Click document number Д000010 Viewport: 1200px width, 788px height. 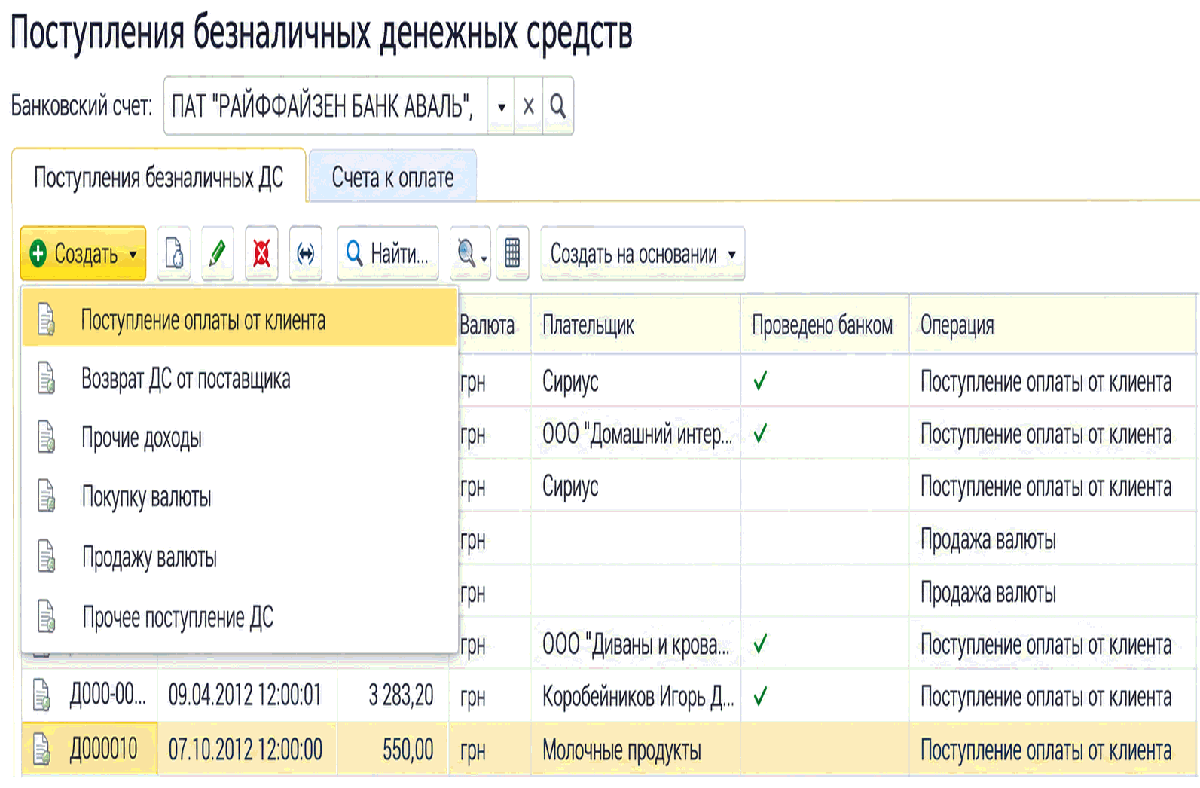[x=103, y=749]
